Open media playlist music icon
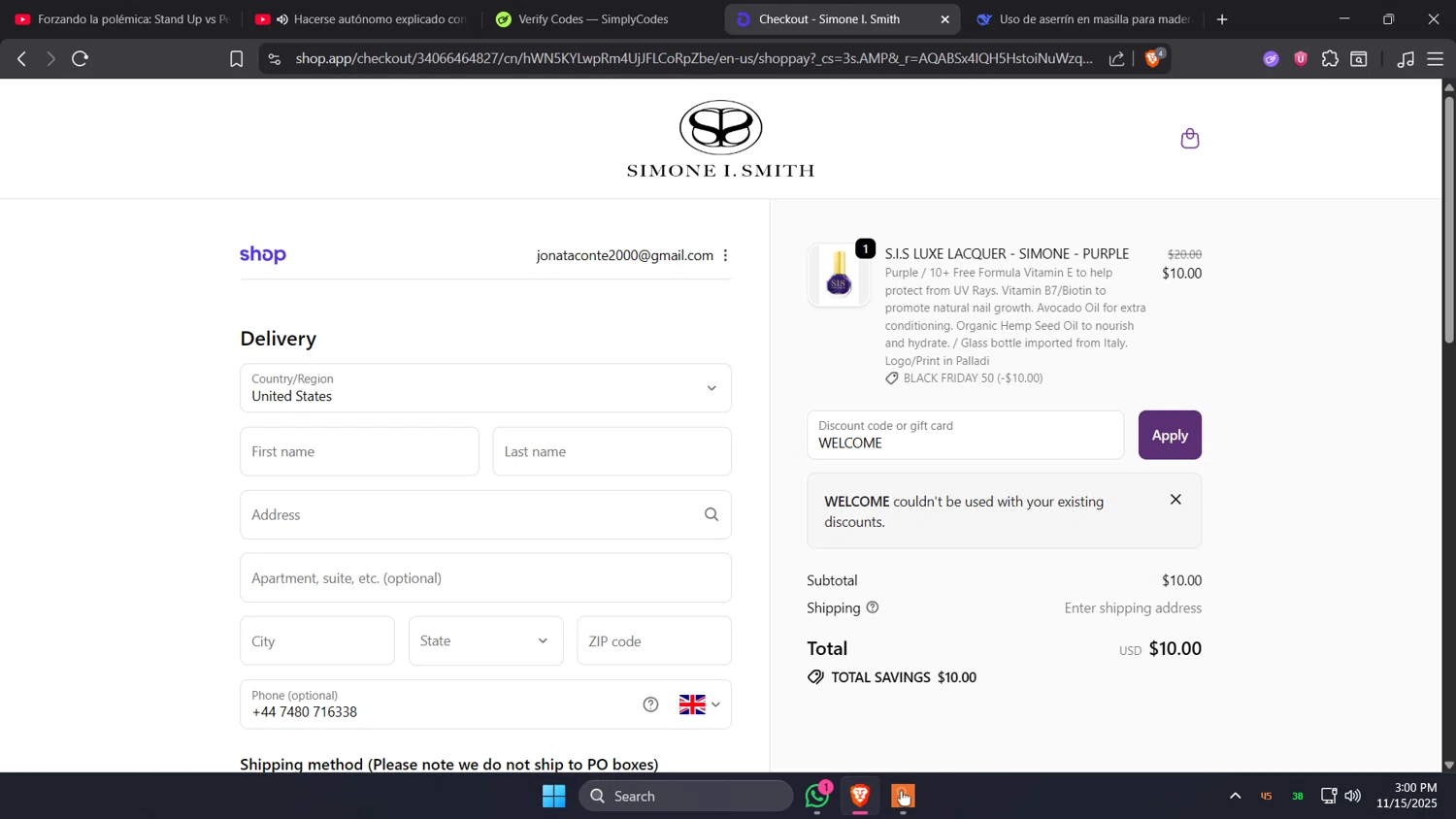This screenshot has height=819, width=1456. click(1406, 59)
